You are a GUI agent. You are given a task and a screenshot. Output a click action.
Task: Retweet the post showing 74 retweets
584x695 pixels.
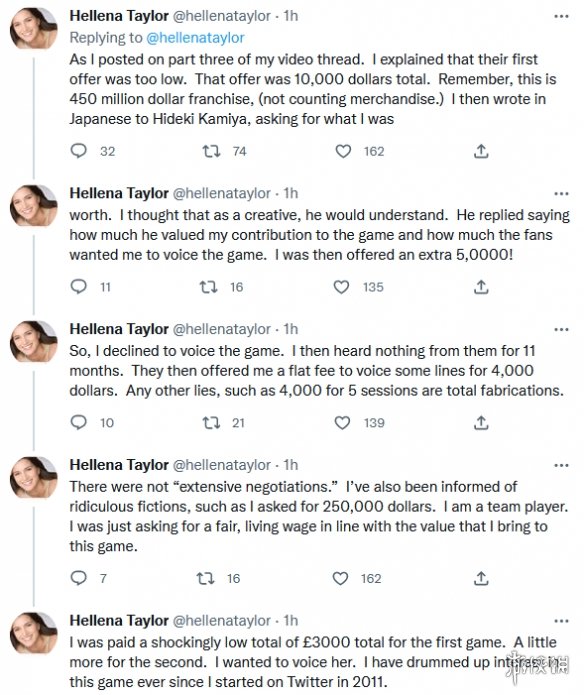click(211, 152)
